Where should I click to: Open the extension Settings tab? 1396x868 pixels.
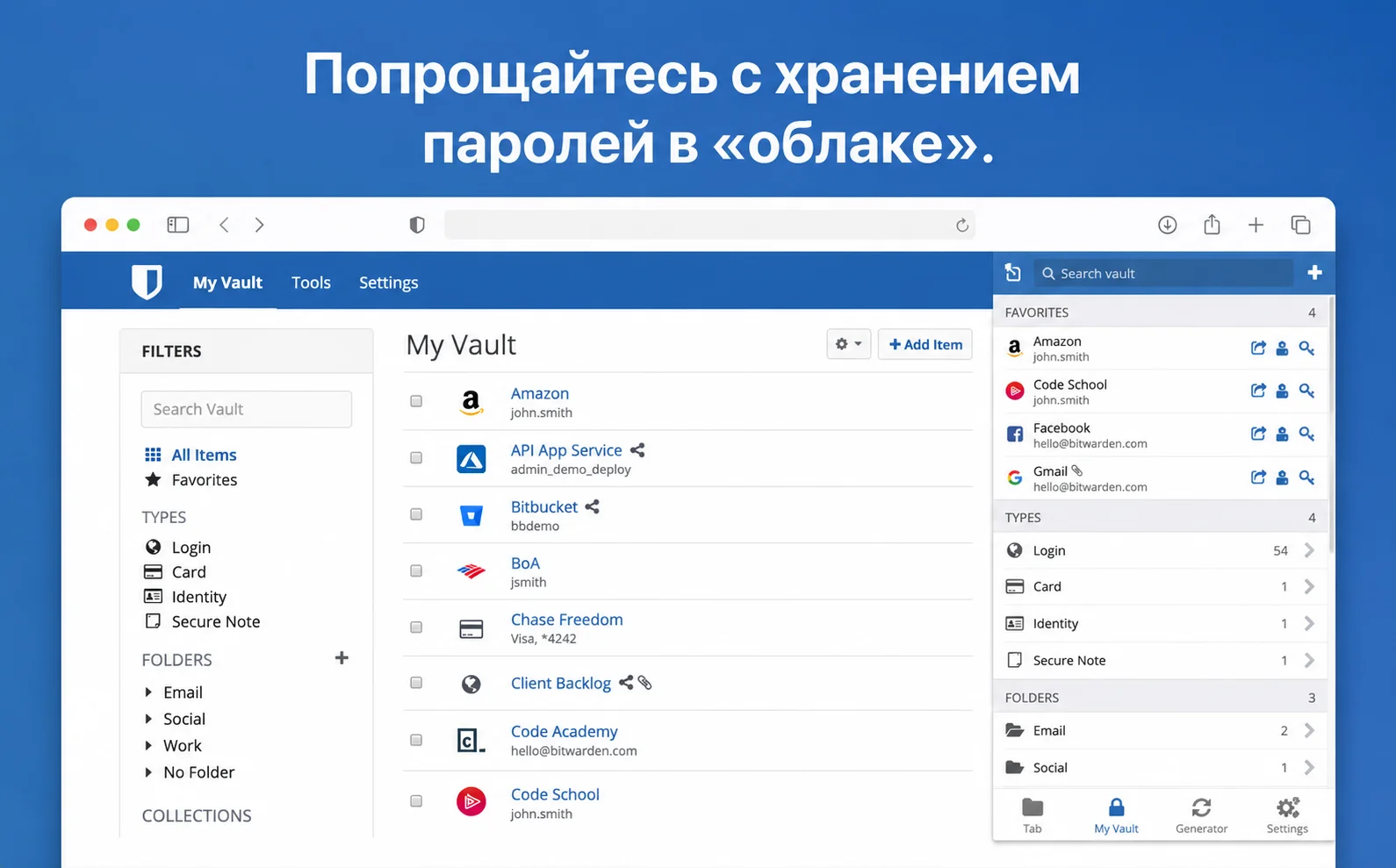point(1287,815)
